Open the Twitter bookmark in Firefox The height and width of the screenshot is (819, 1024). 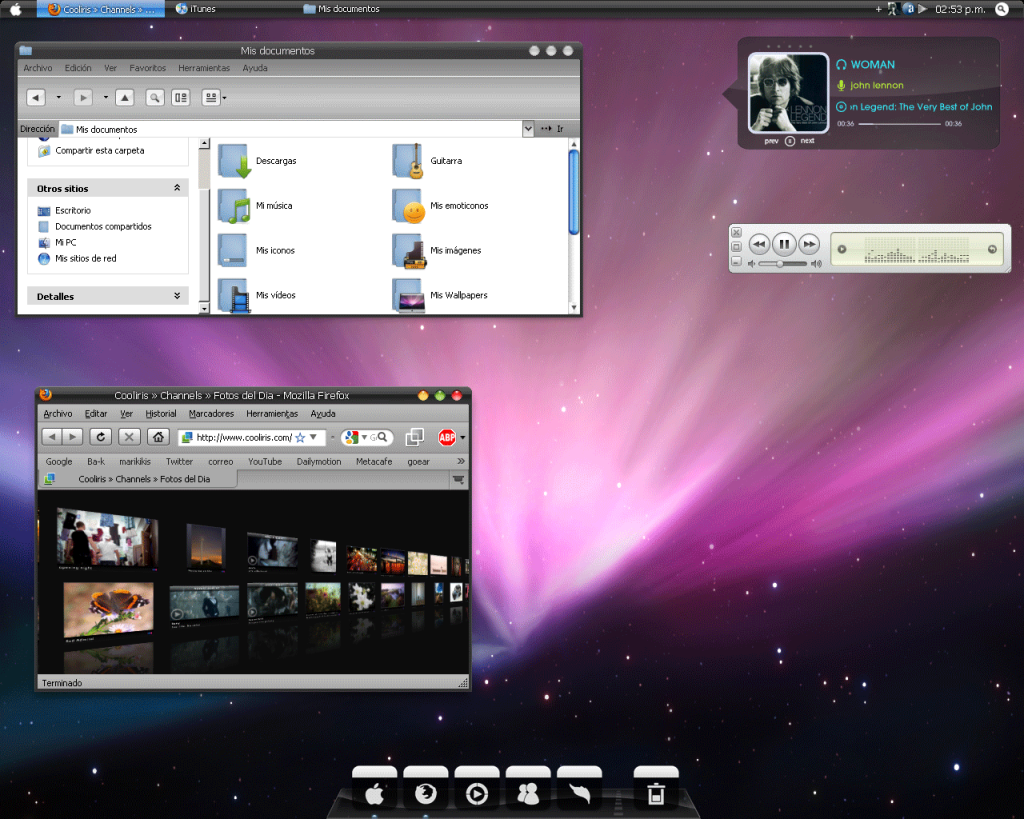click(x=179, y=462)
